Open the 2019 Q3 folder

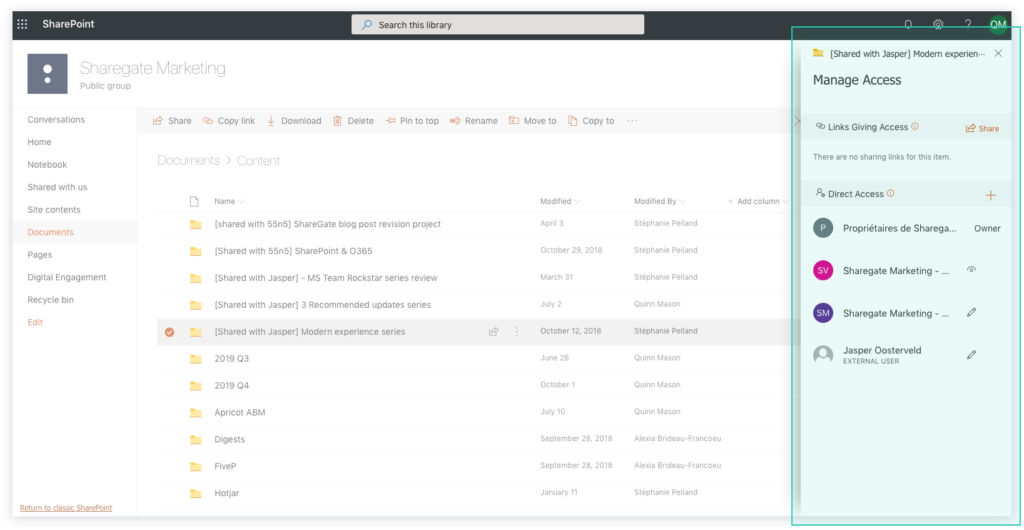coord(232,358)
